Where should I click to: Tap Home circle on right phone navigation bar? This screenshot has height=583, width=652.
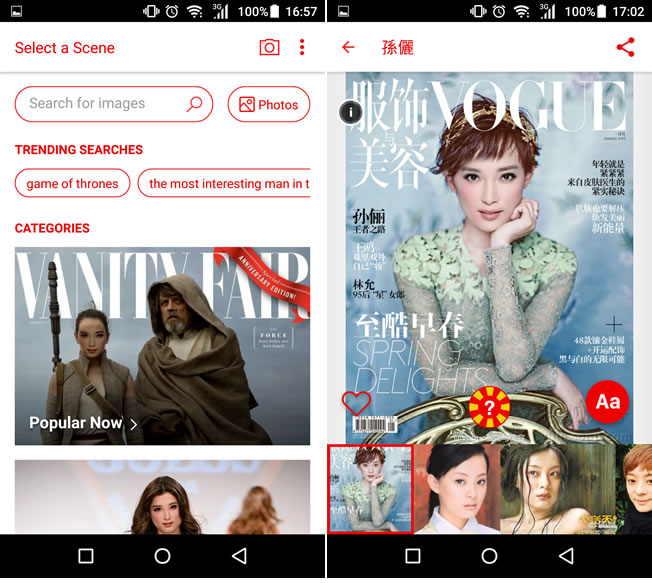coord(489,556)
